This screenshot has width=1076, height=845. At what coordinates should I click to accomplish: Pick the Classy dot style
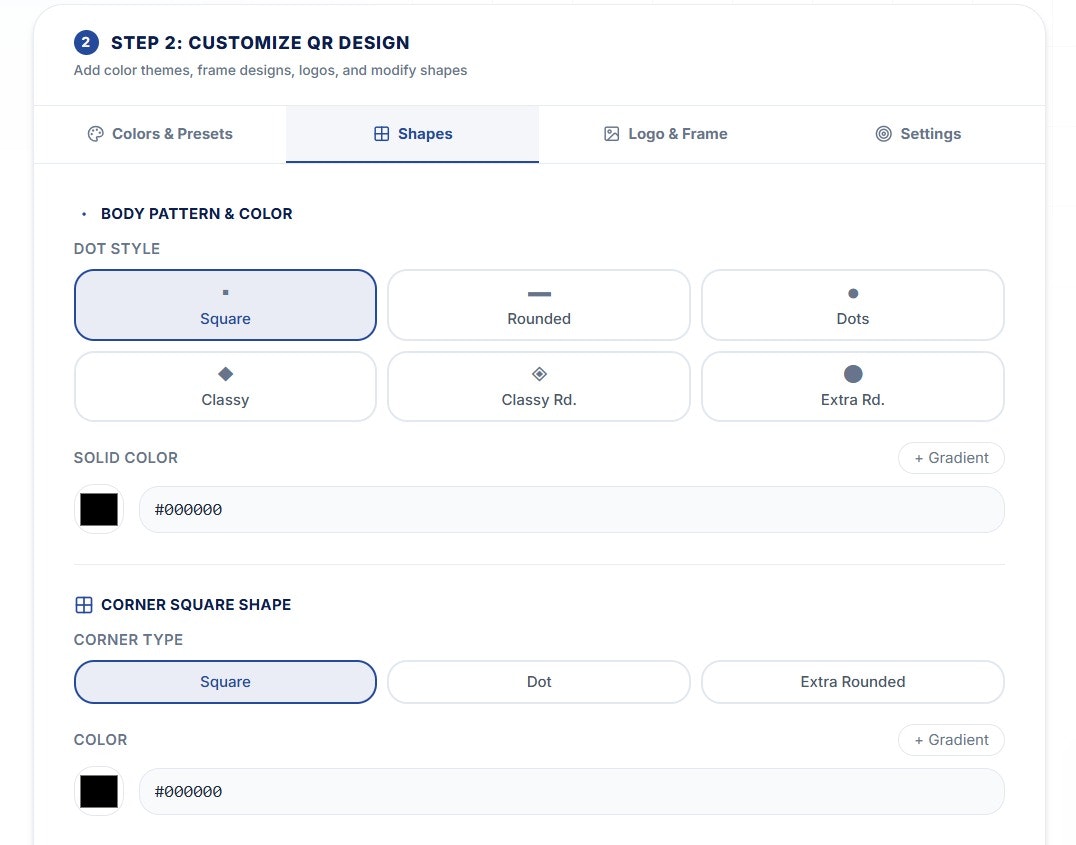click(225, 386)
